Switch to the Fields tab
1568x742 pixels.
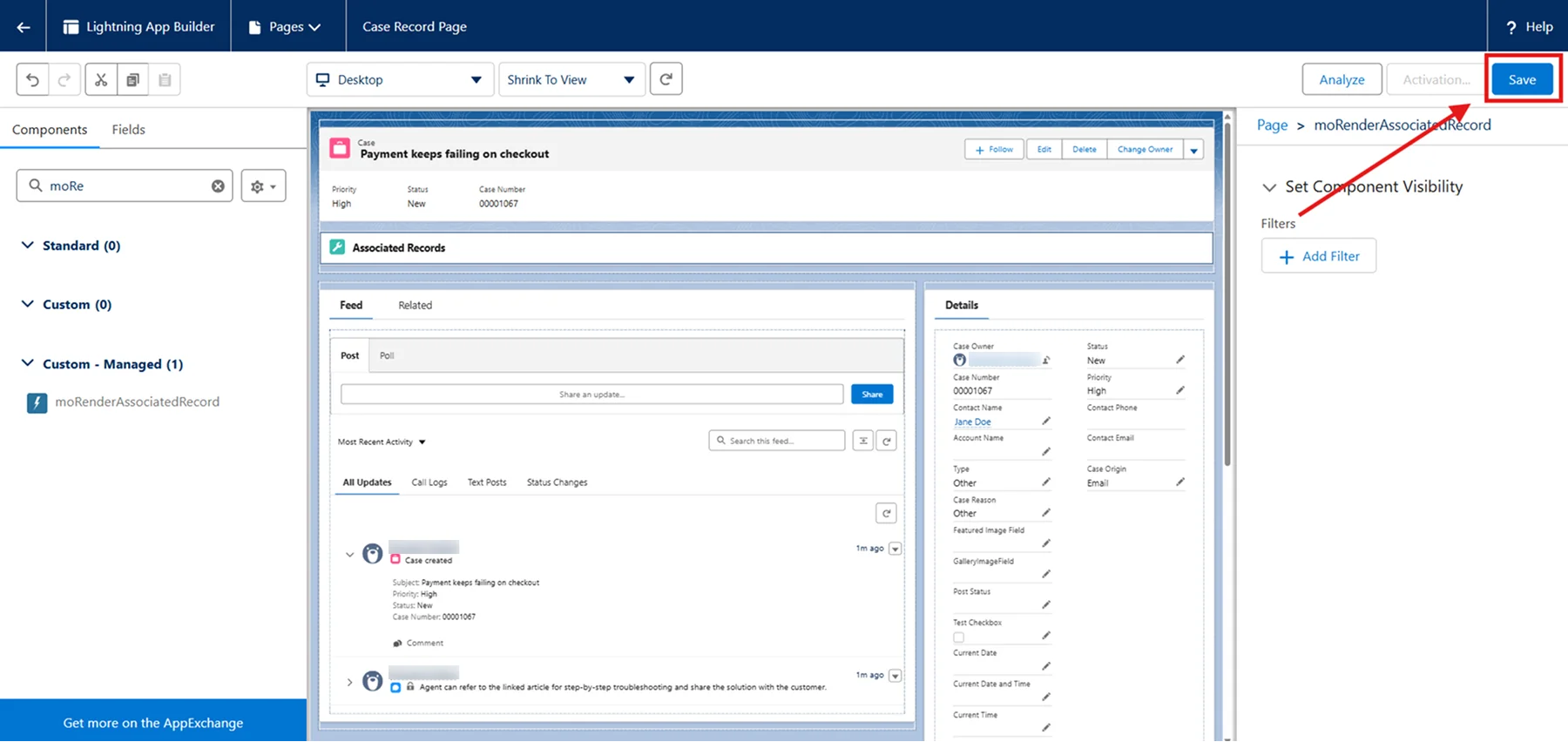[128, 130]
